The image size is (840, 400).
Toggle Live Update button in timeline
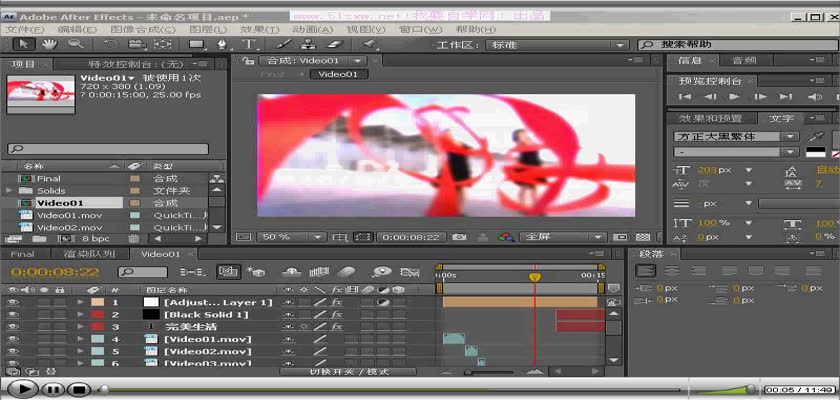pyautogui.click(x=229, y=272)
